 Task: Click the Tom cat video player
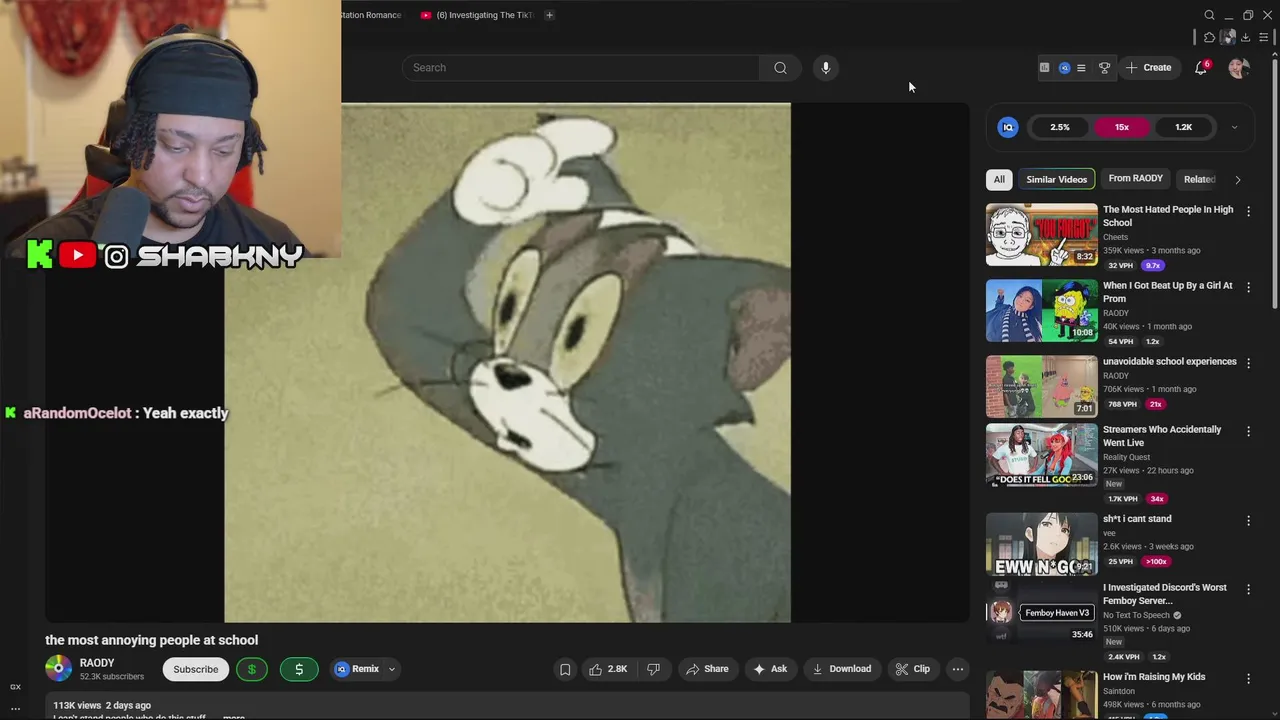[x=507, y=362]
